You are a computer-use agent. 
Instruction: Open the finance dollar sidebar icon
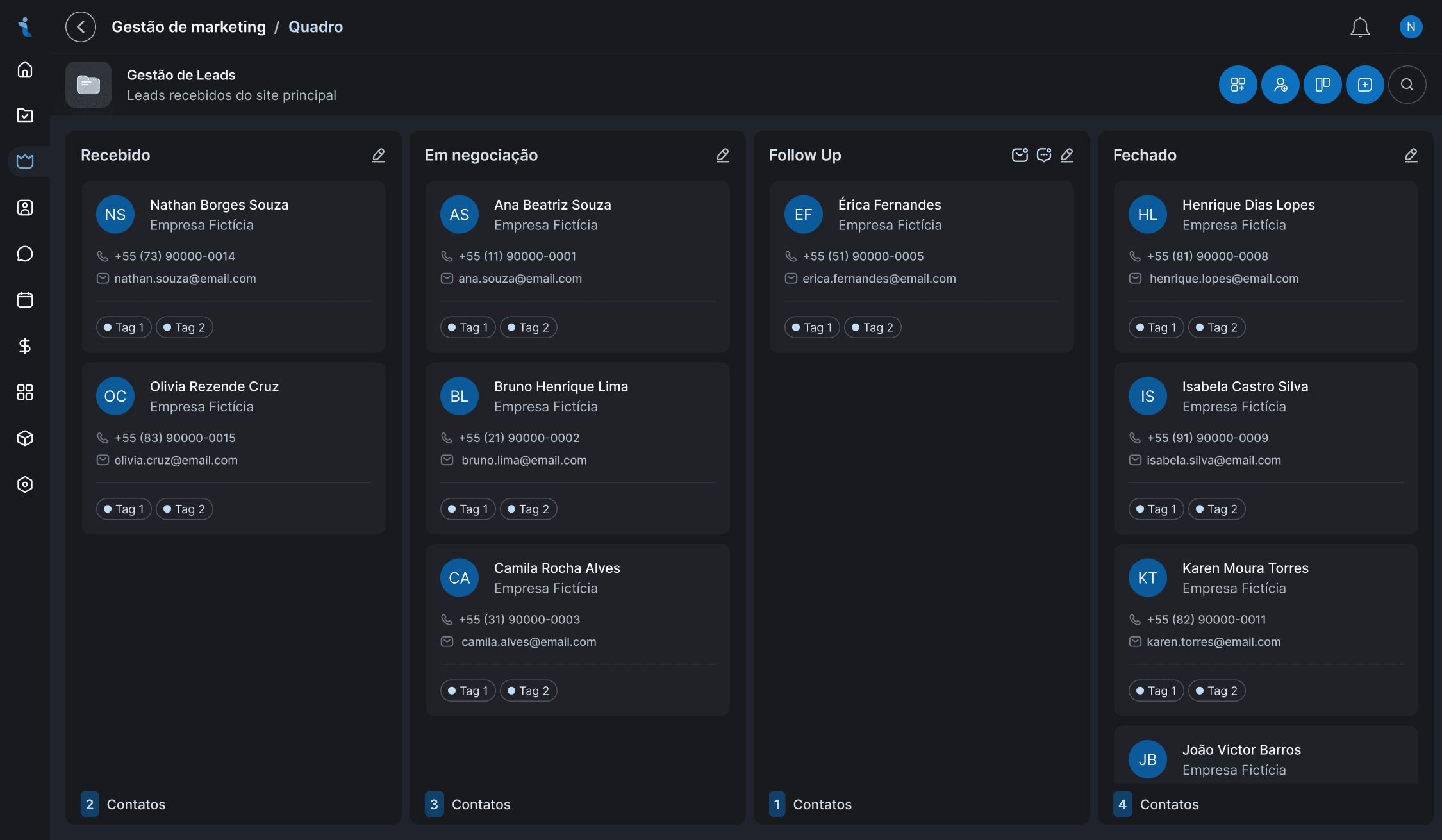pos(25,346)
